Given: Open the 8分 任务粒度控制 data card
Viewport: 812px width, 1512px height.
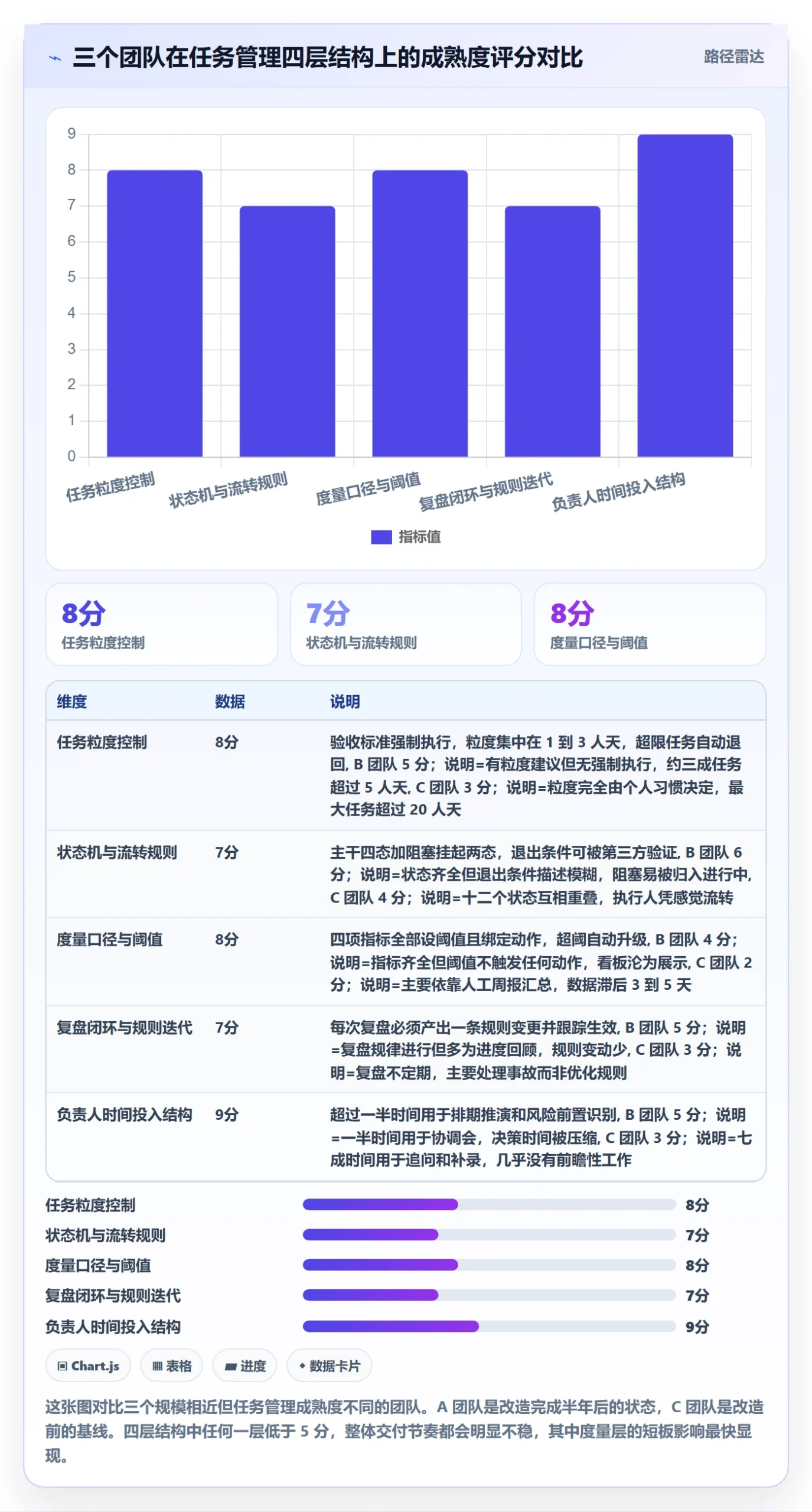Looking at the screenshot, I should click(162, 624).
